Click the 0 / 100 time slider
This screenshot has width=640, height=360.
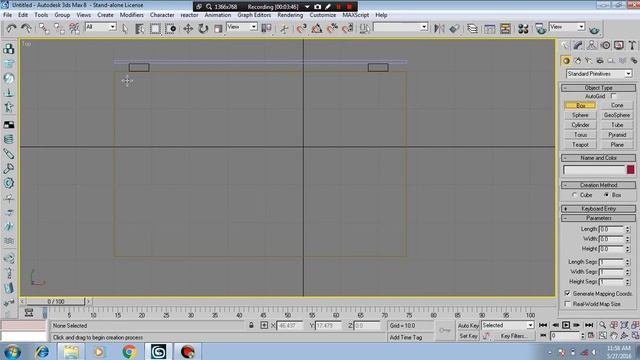click(56, 302)
